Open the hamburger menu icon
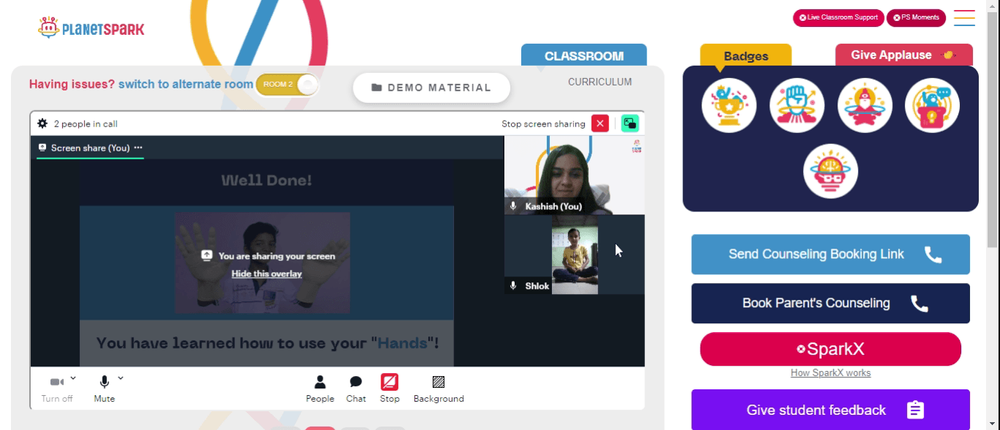 [x=964, y=18]
